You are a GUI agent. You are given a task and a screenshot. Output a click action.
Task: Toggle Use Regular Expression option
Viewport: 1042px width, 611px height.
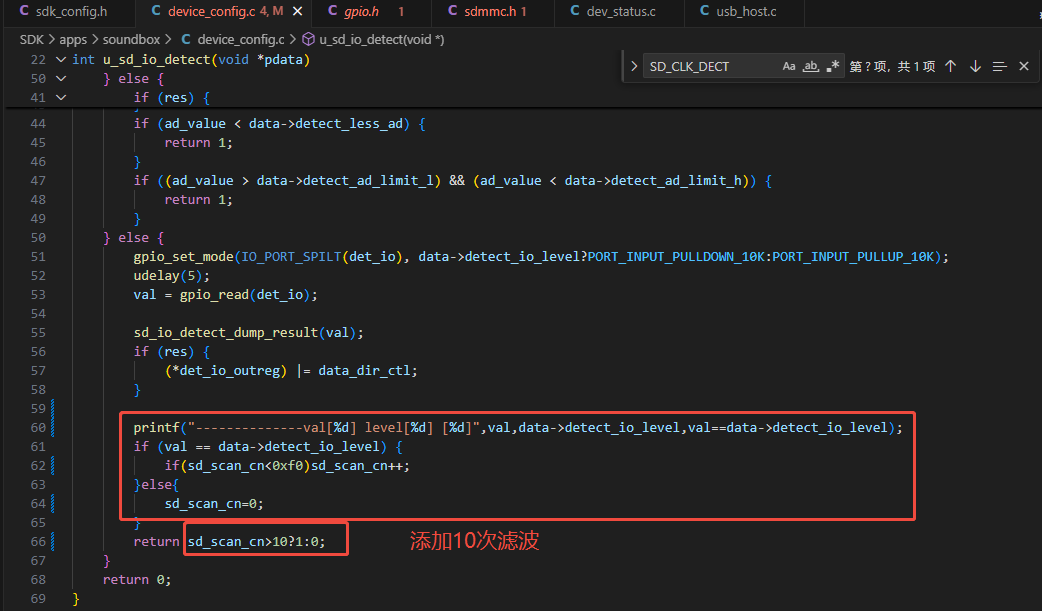pos(833,66)
